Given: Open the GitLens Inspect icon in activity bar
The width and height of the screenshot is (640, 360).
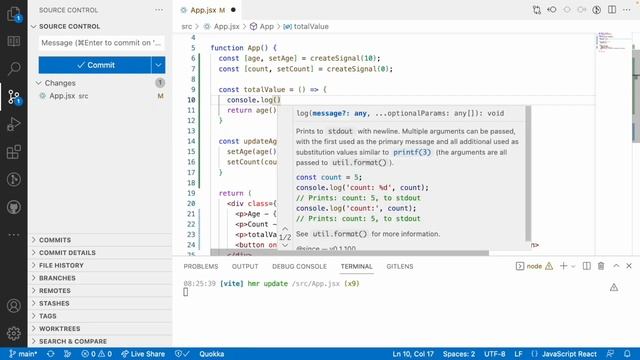Looking at the screenshot, I should click(14, 179).
